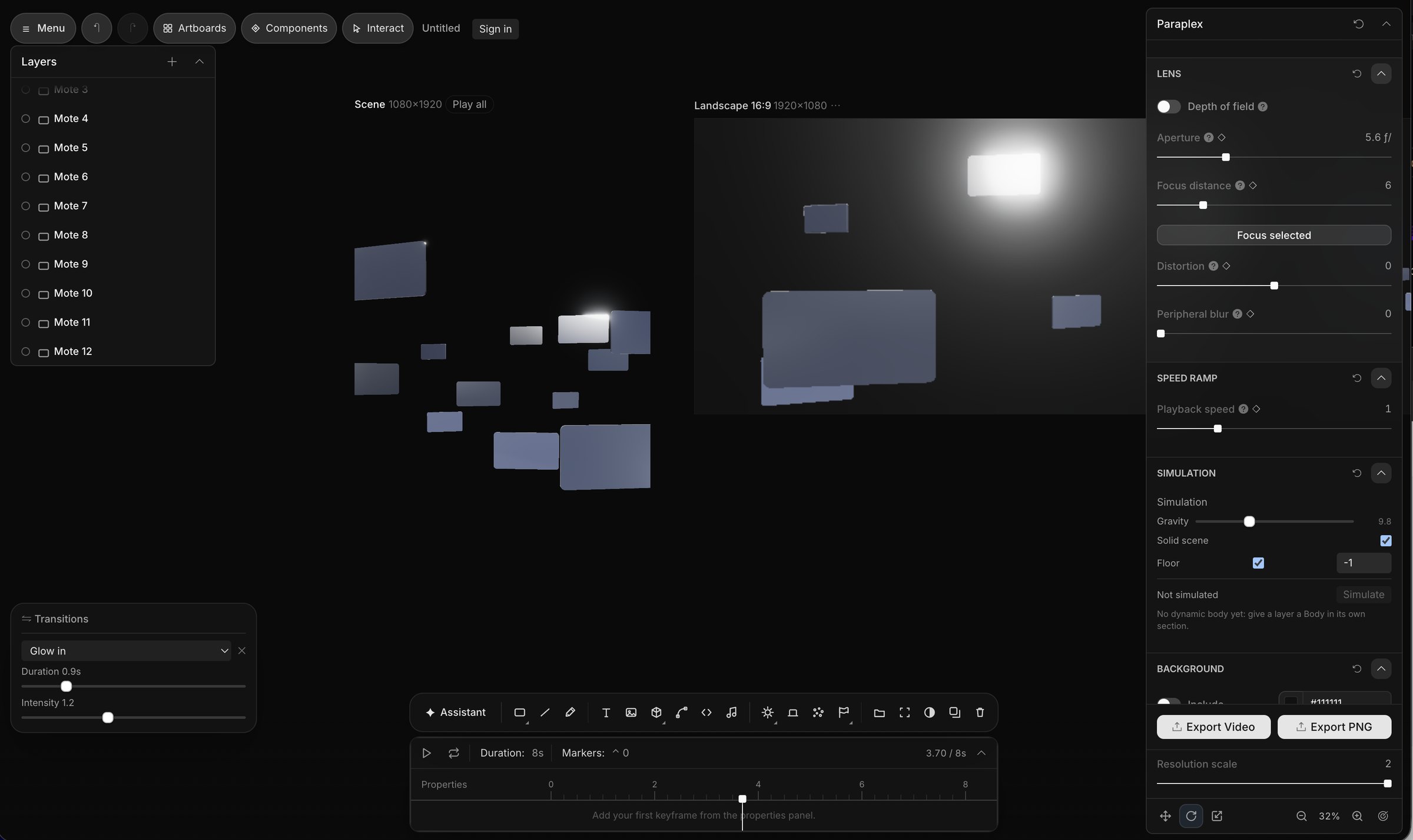1413x840 pixels.
Task: Switch to Interact mode
Action: pos(377,28)
